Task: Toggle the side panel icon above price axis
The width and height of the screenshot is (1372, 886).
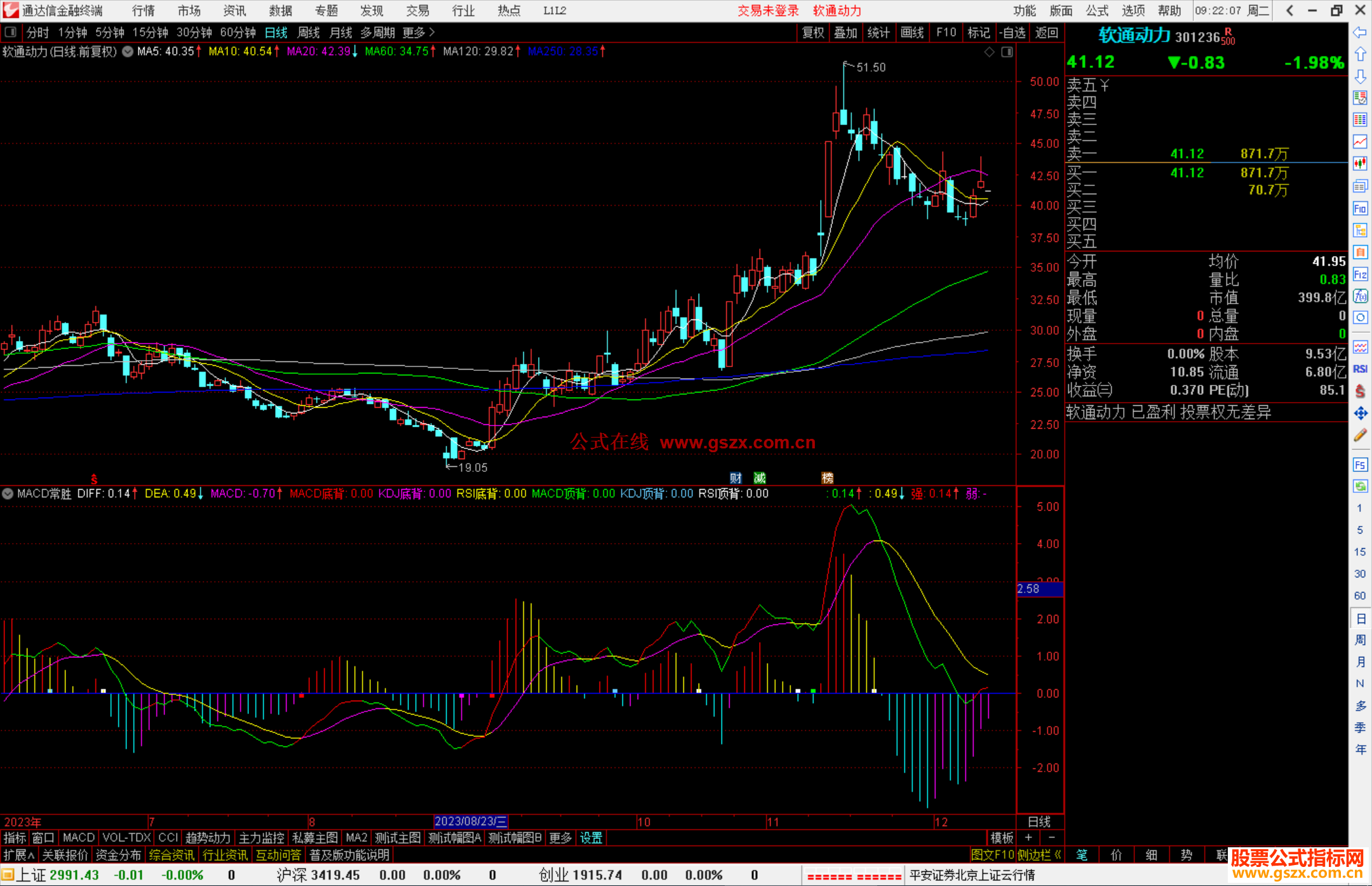Action: click(1007, 52)
